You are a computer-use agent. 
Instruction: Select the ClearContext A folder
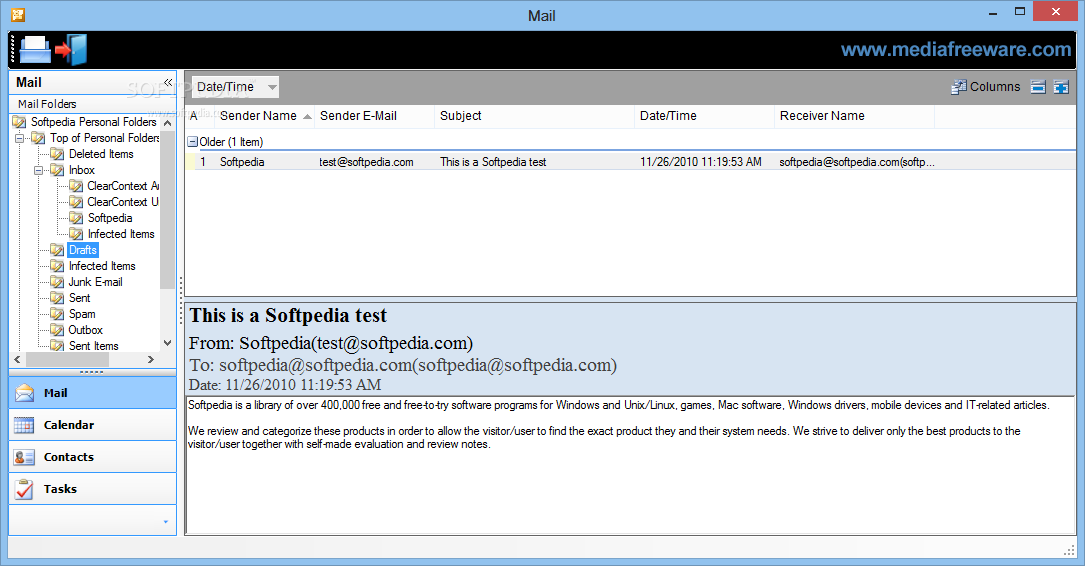[x=122, y=186]
